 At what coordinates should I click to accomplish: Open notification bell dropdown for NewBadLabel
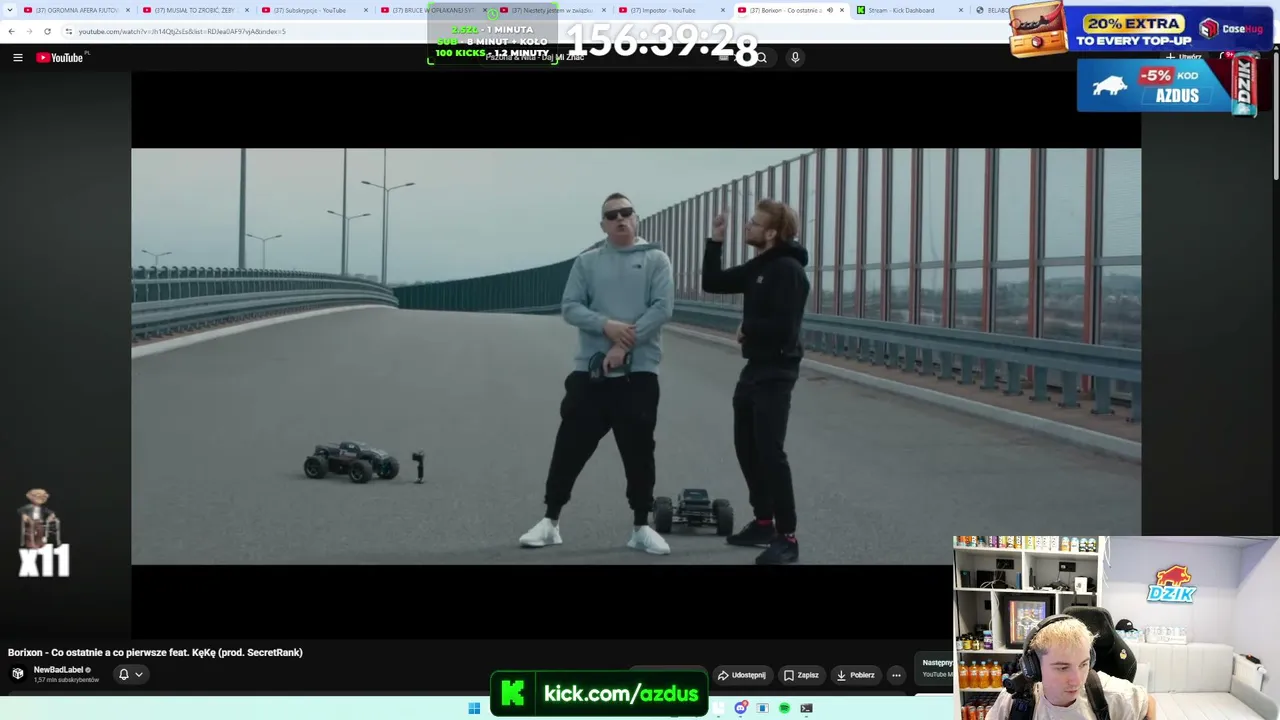pyautogui.click(x=130, y=674)
